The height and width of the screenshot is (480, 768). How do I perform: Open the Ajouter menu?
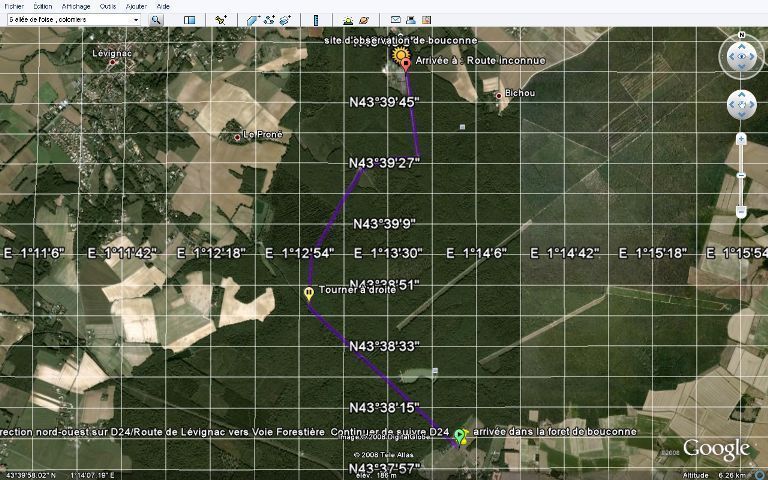[x=136, y=6]
